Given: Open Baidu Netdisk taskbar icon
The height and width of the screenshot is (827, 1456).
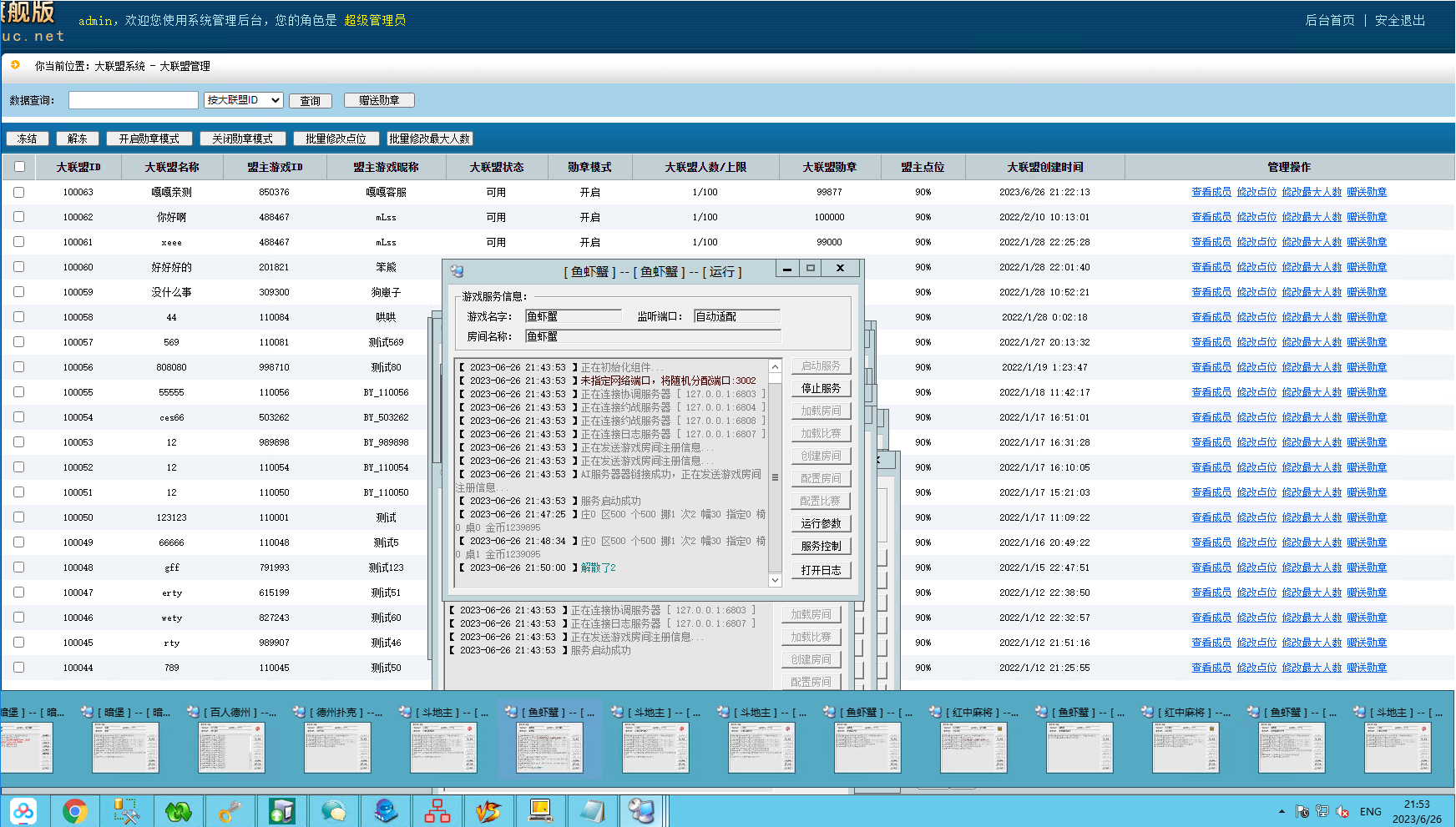Looking at the screenshot, I should coord(23,811).
